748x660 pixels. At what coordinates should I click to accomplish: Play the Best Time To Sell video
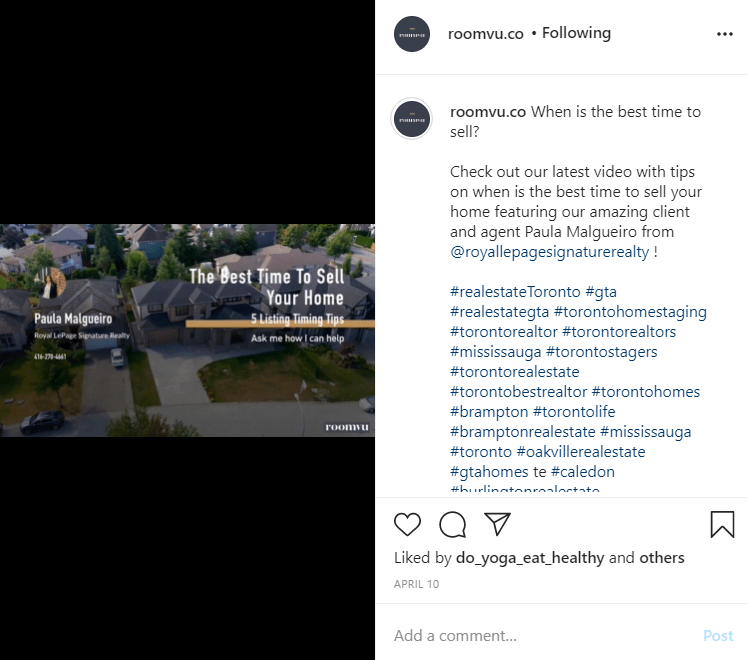[187, 330]
